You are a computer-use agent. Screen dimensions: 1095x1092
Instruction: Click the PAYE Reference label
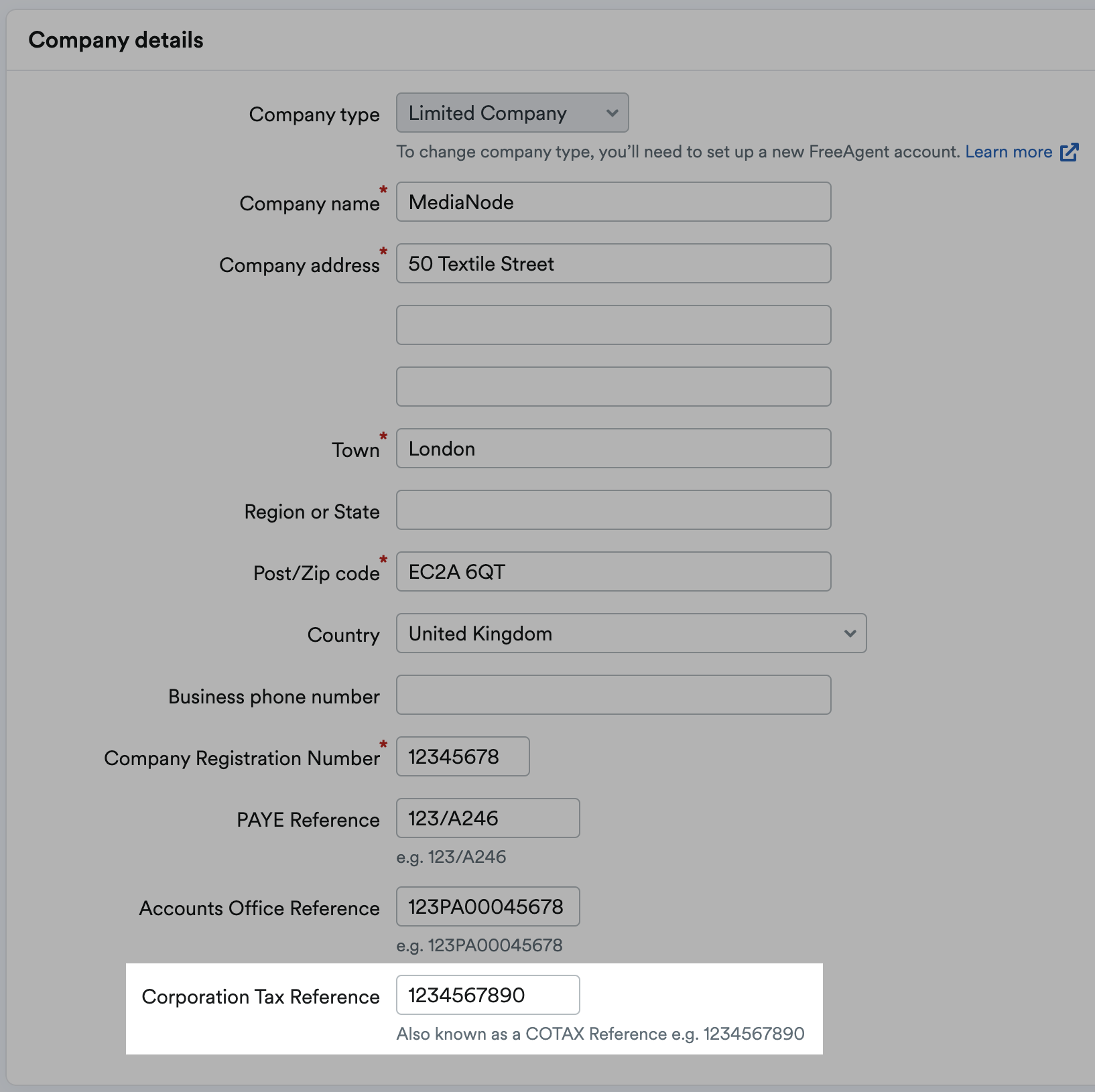pyautogui.click(x=308, y=820)
